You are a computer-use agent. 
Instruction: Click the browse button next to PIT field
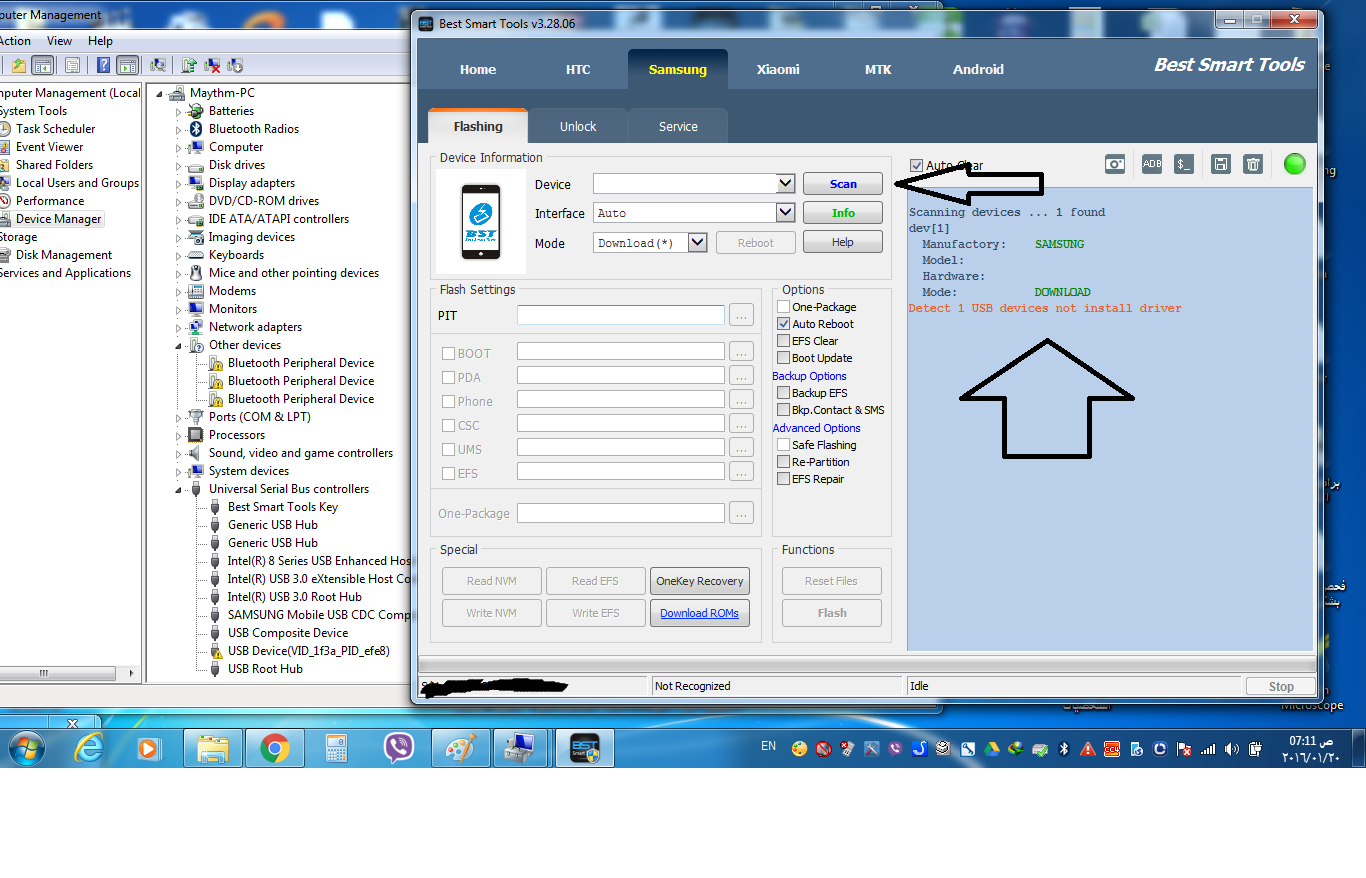point(741,315)
